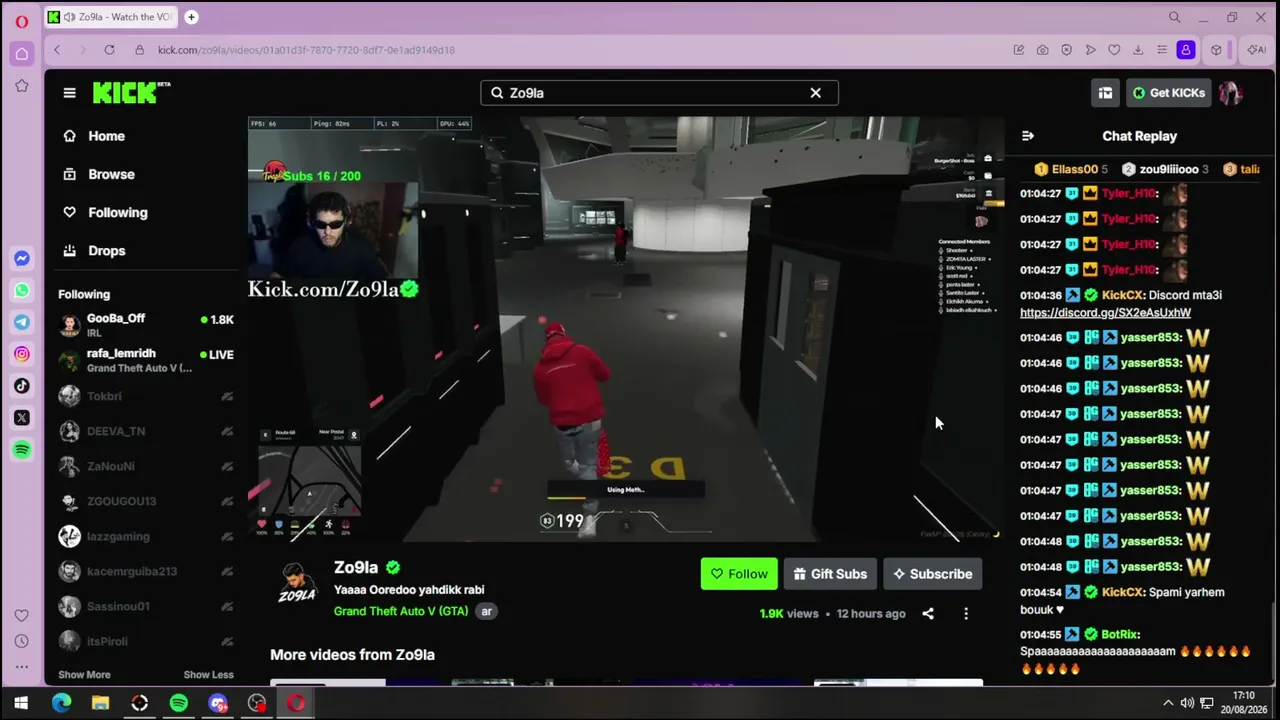Open the Kick shop icon

click(1105, 93)
